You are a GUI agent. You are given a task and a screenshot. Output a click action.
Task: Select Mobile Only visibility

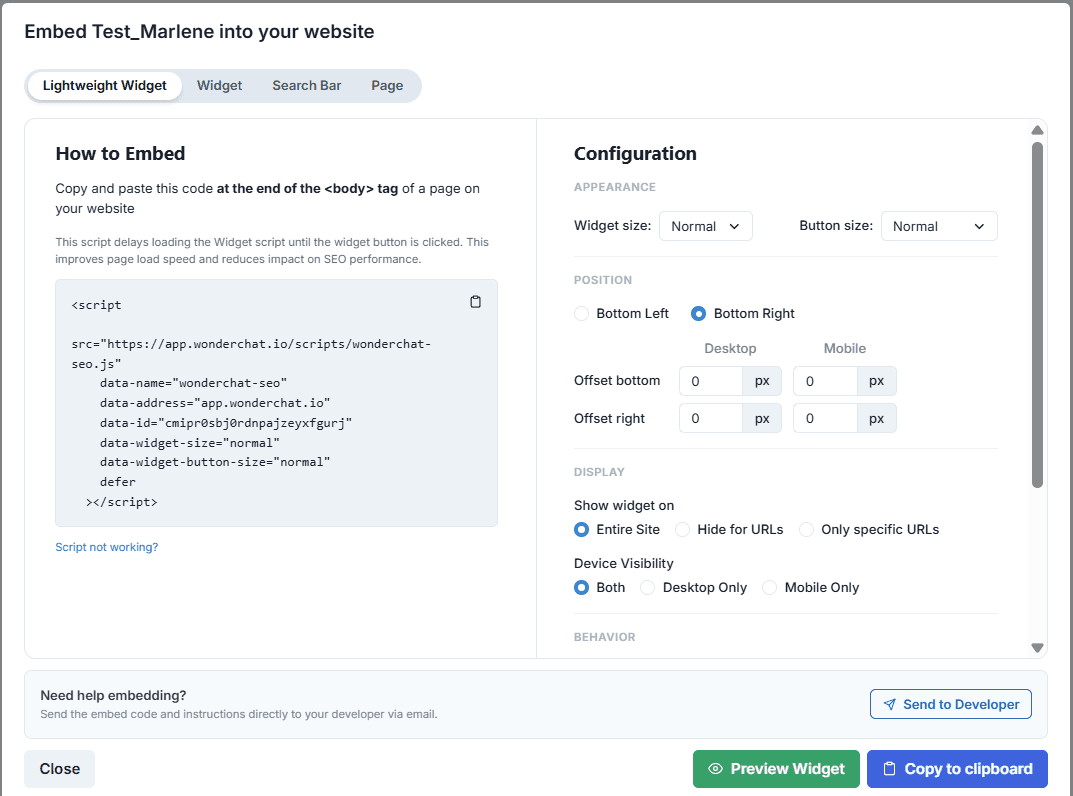point(770,588)
